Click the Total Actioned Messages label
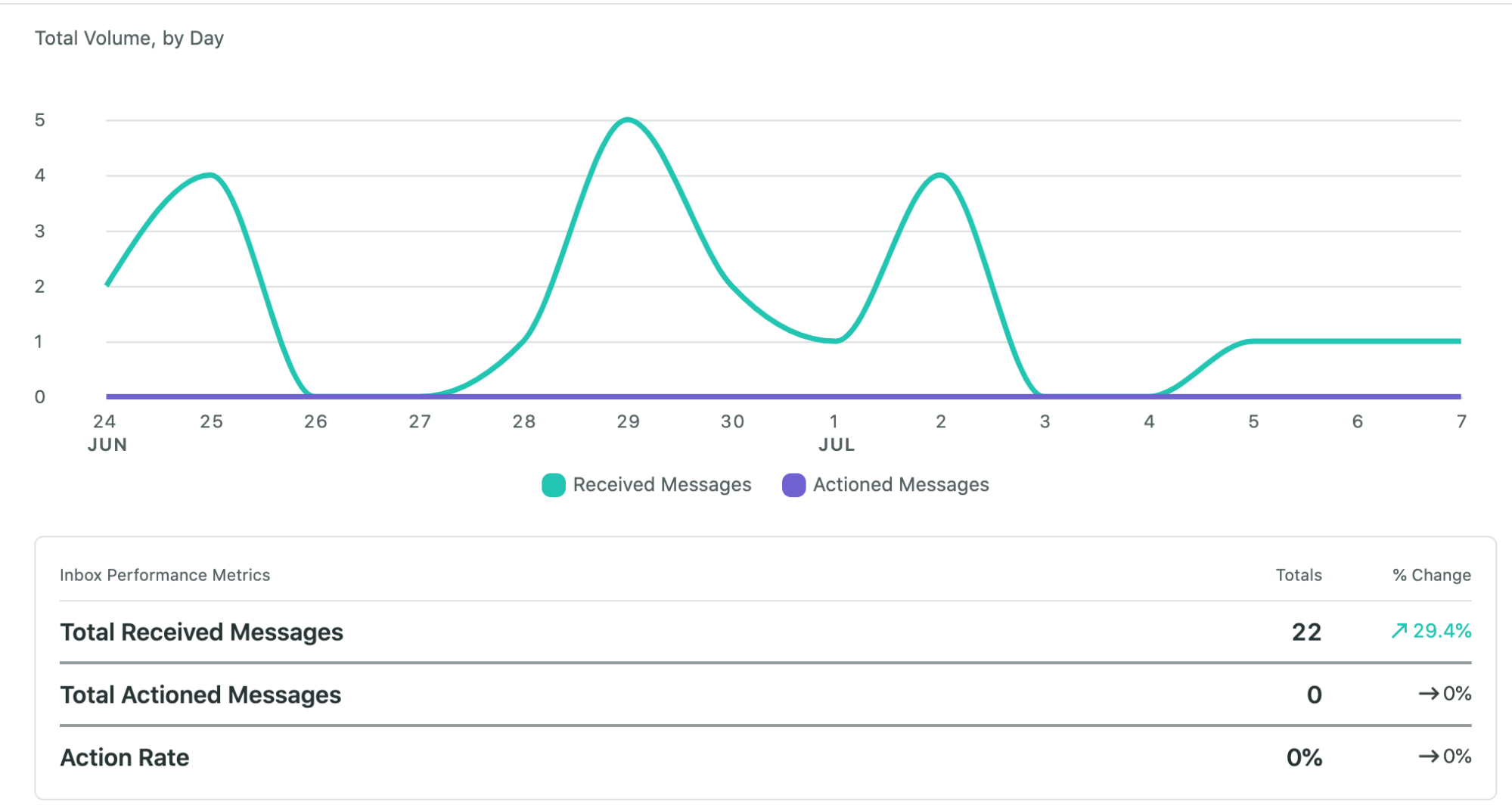The width and height of the screenshot is (1512, 811). [x=200, y=694]
